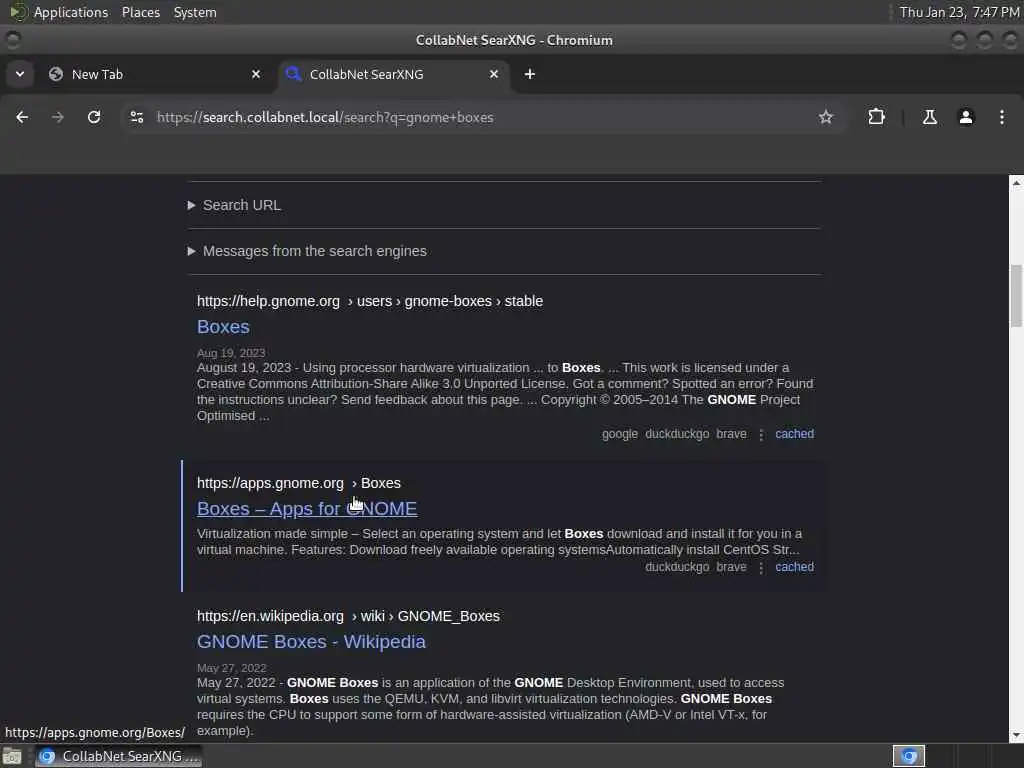Click the date and time clock
Screen dimensions: 1024x768
pyautogui.click(x=959, y=12)
